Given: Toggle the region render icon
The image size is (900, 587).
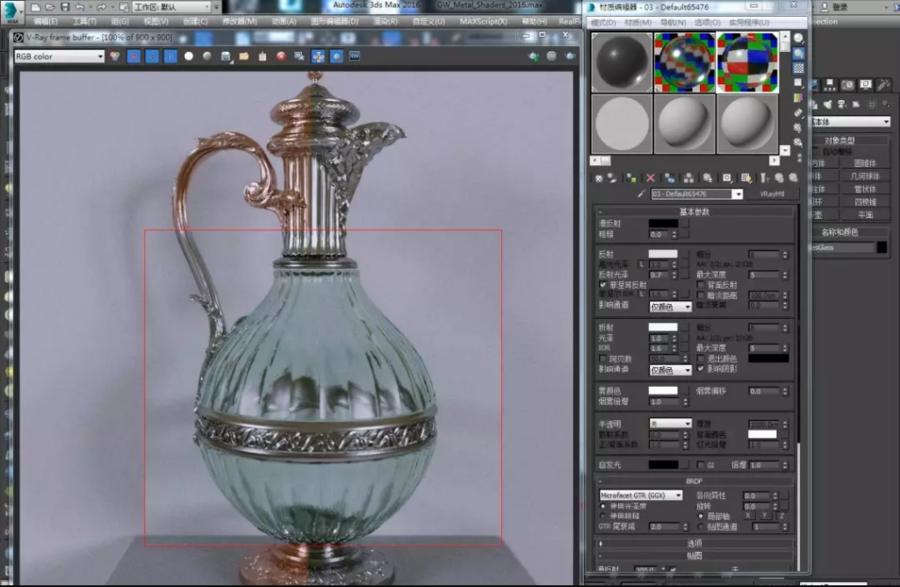Looking at the screenshot, I should pyautogui.click(x=336, y=56).
